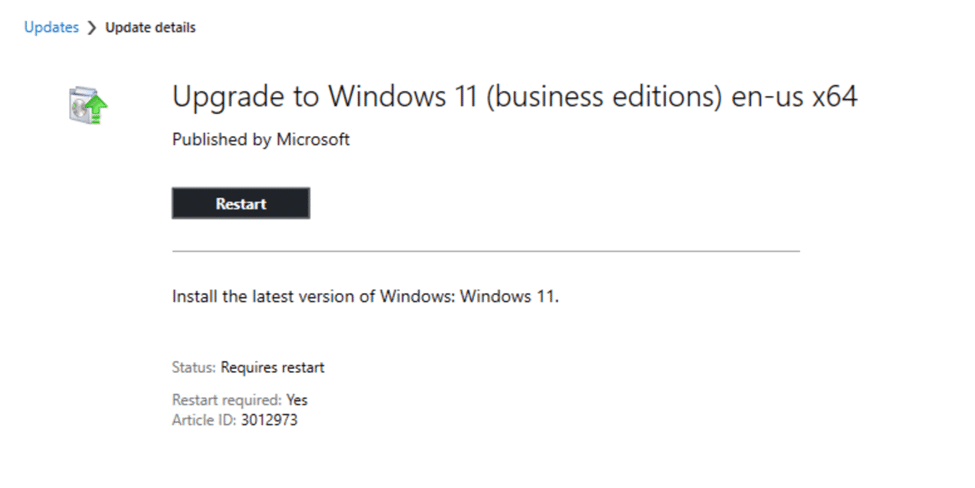
Task: Click the Updates breadcrumb link
Action: 51,28
